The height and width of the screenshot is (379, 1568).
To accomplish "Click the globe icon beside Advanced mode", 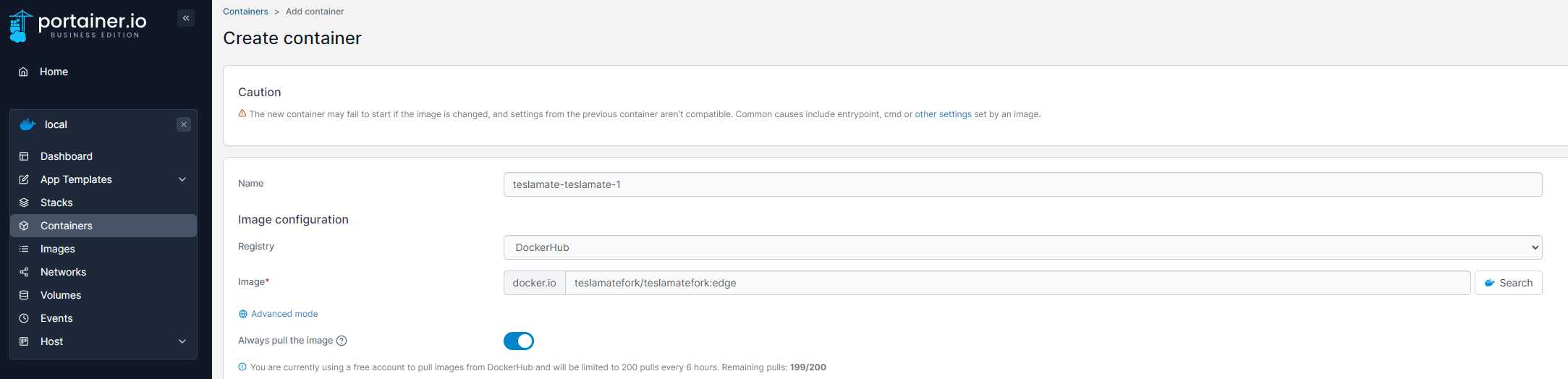I will (243, 314).
